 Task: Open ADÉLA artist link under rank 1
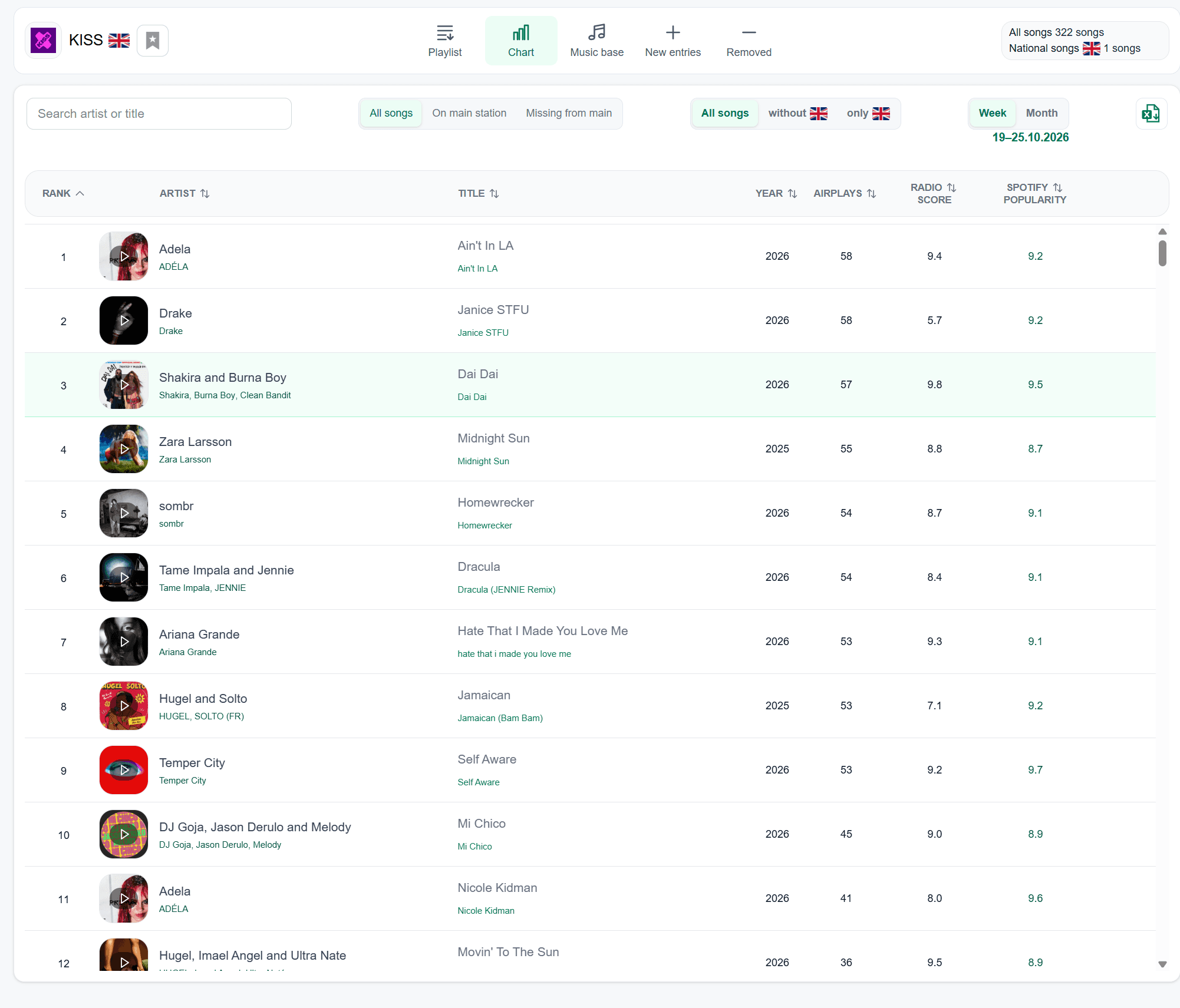point(174,267)
